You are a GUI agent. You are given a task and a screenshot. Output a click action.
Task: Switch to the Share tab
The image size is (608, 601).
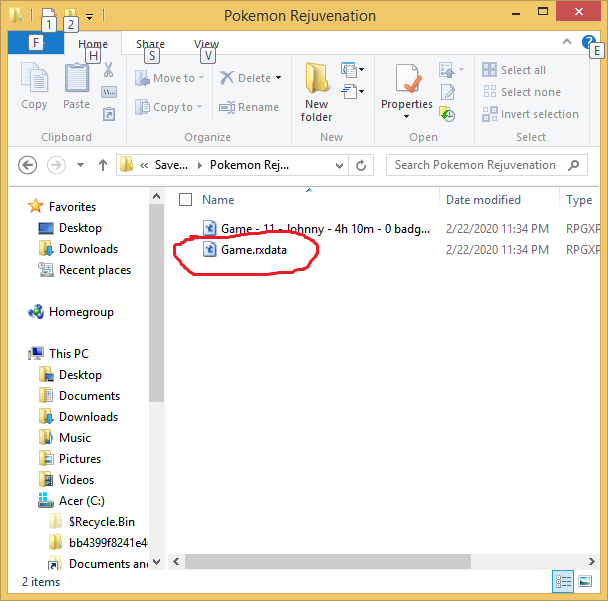(x=150, y=43)
